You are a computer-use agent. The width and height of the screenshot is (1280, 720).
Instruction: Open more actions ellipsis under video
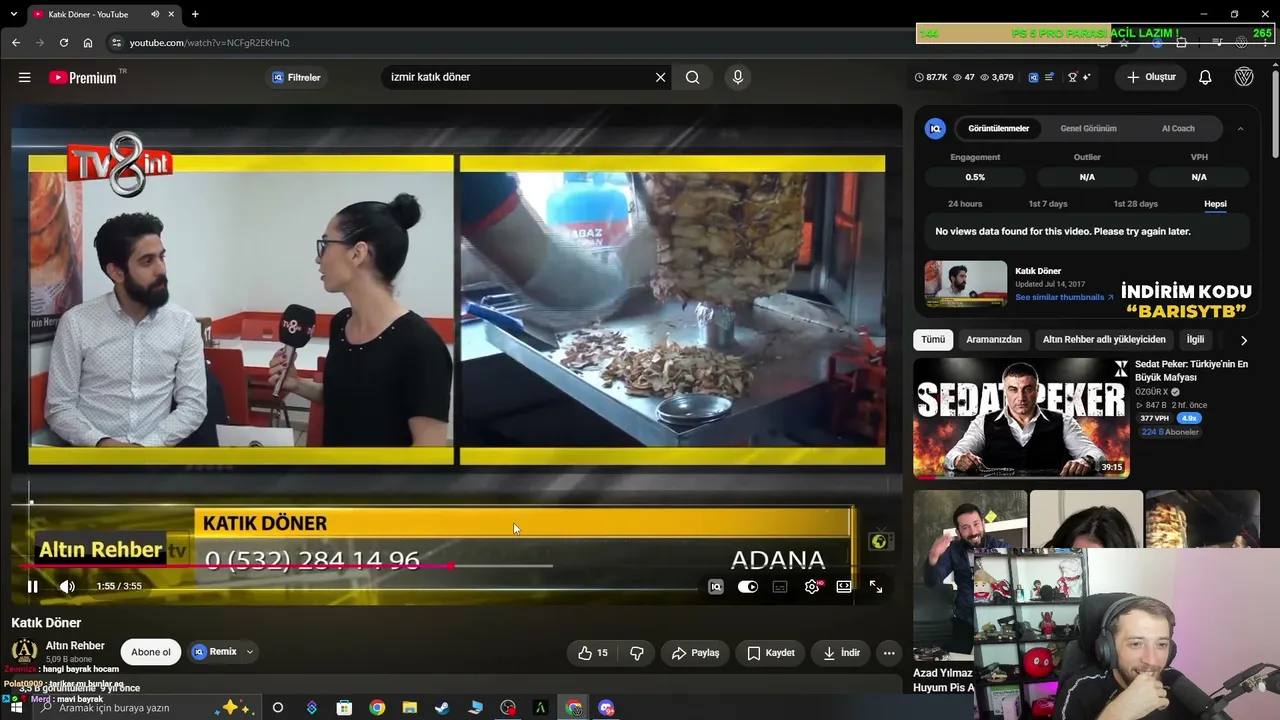tap(889, 653)
